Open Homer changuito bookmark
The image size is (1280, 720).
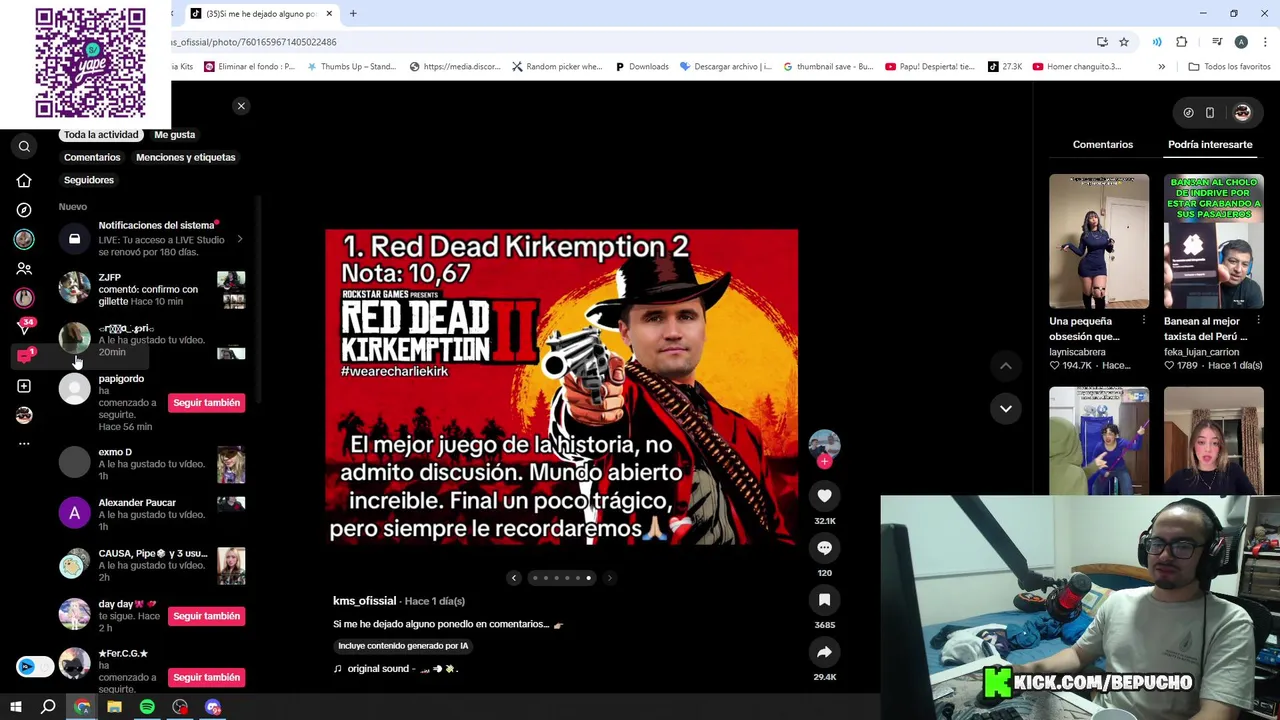point(1076,67)
